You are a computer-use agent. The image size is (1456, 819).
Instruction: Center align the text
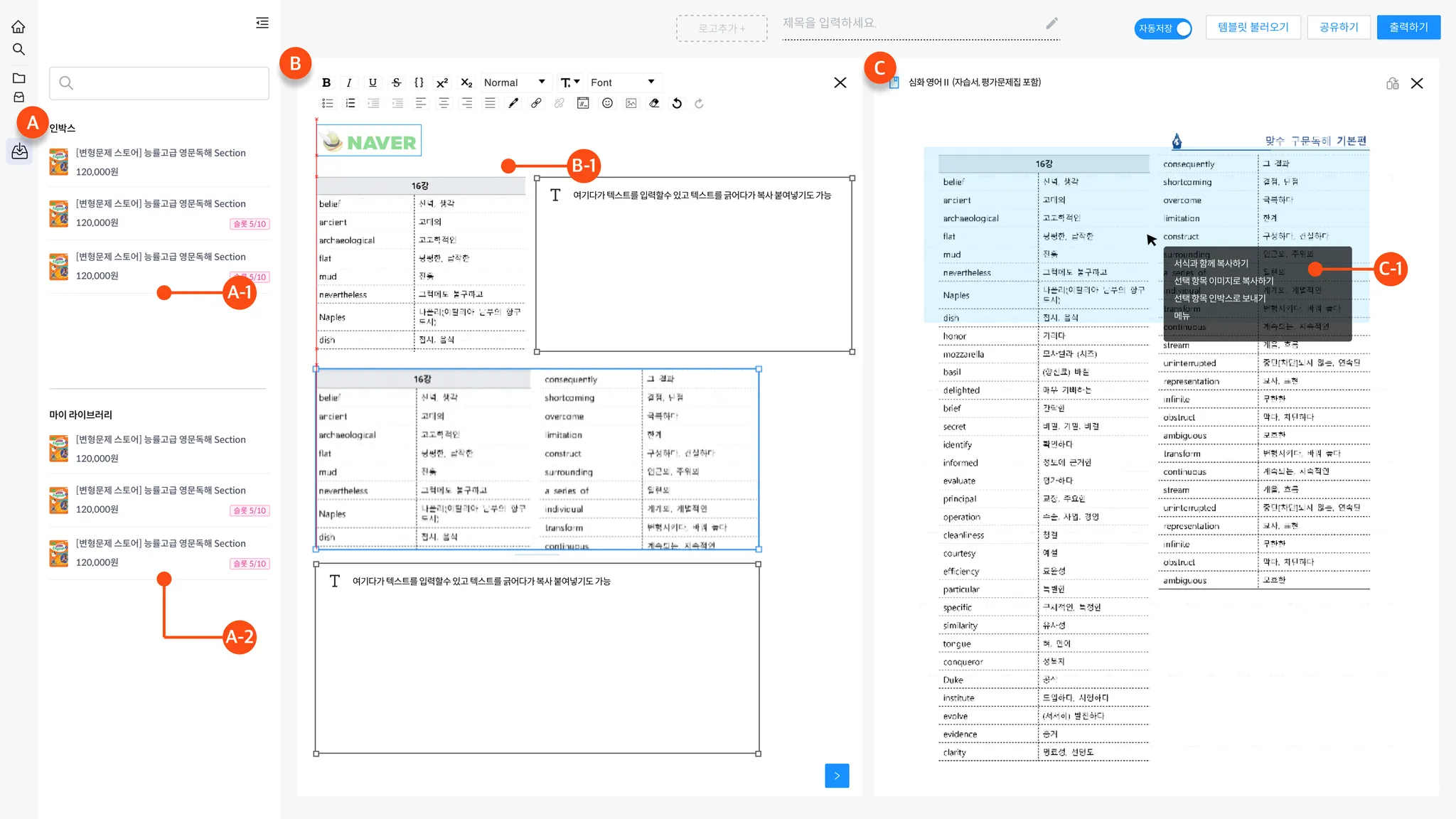coord(444,103)
